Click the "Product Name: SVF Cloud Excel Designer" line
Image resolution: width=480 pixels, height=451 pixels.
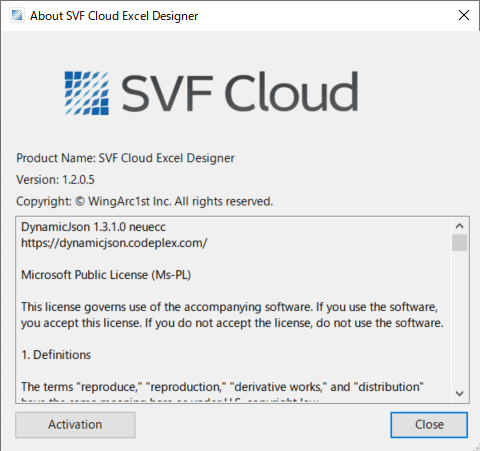click(125, 158)
